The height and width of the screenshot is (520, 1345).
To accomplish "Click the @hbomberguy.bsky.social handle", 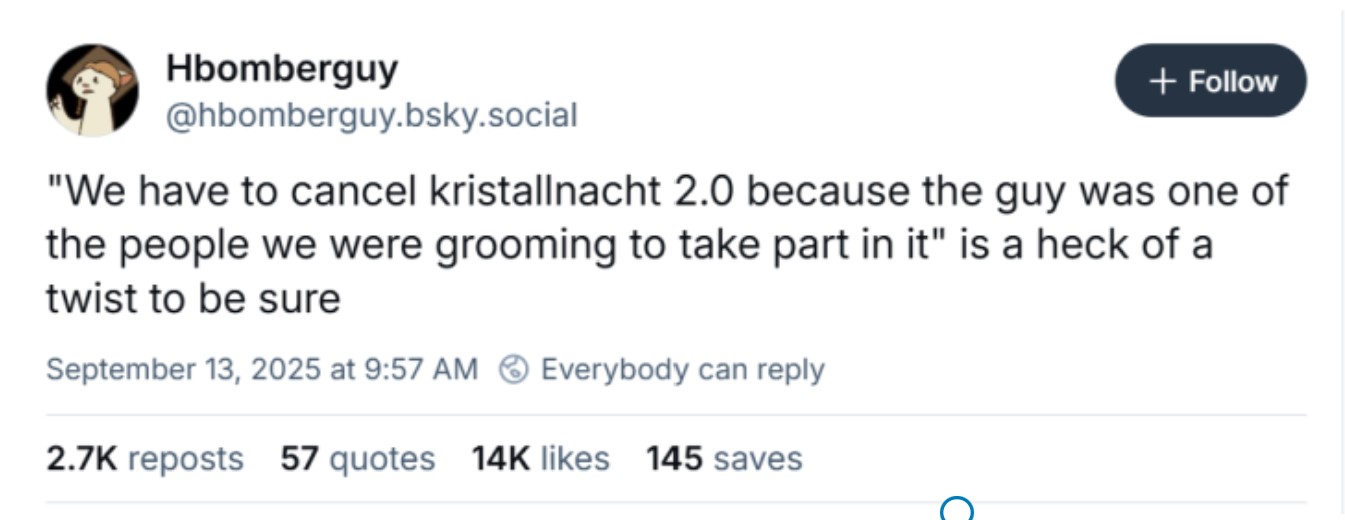I will point(371,115).
